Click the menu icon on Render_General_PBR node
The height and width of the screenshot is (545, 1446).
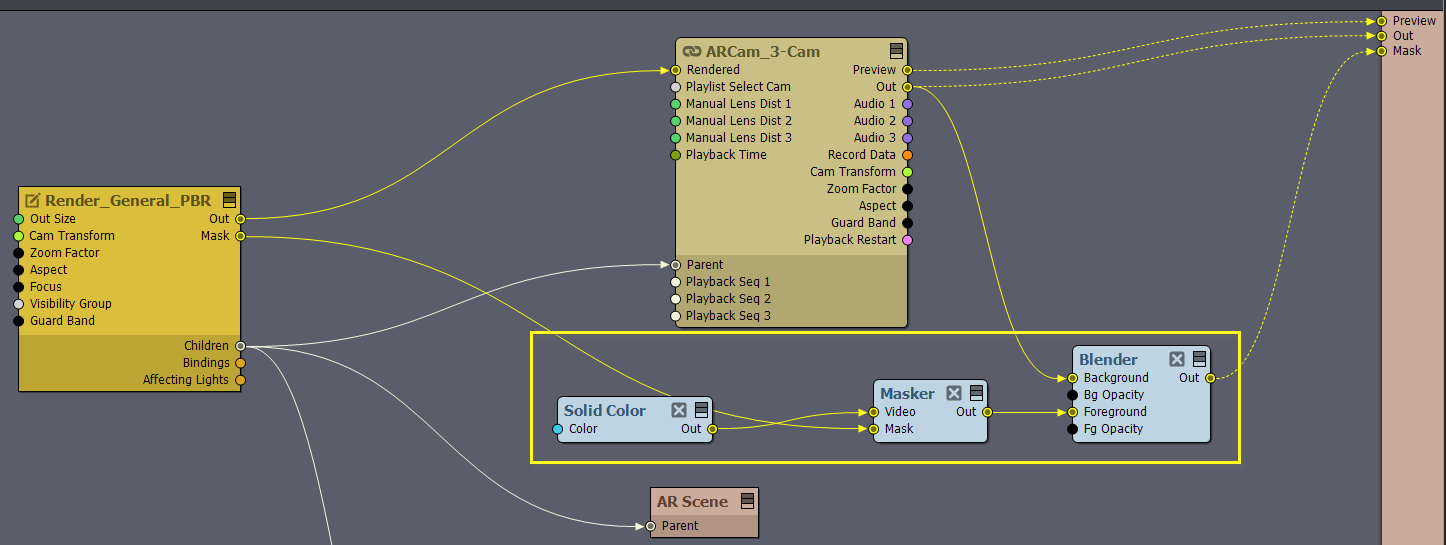point(229,200)
